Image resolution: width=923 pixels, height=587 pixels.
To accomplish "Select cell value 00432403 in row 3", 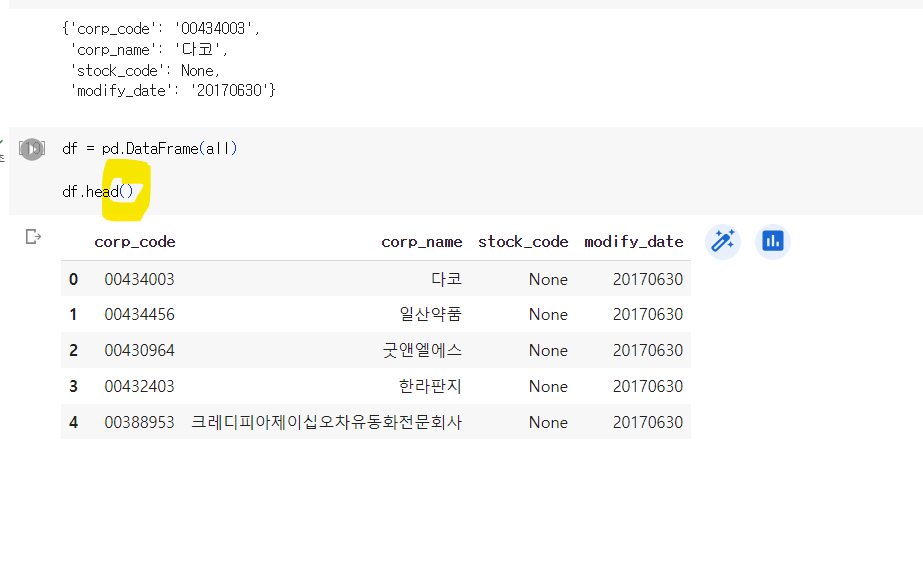I will 140,386.
